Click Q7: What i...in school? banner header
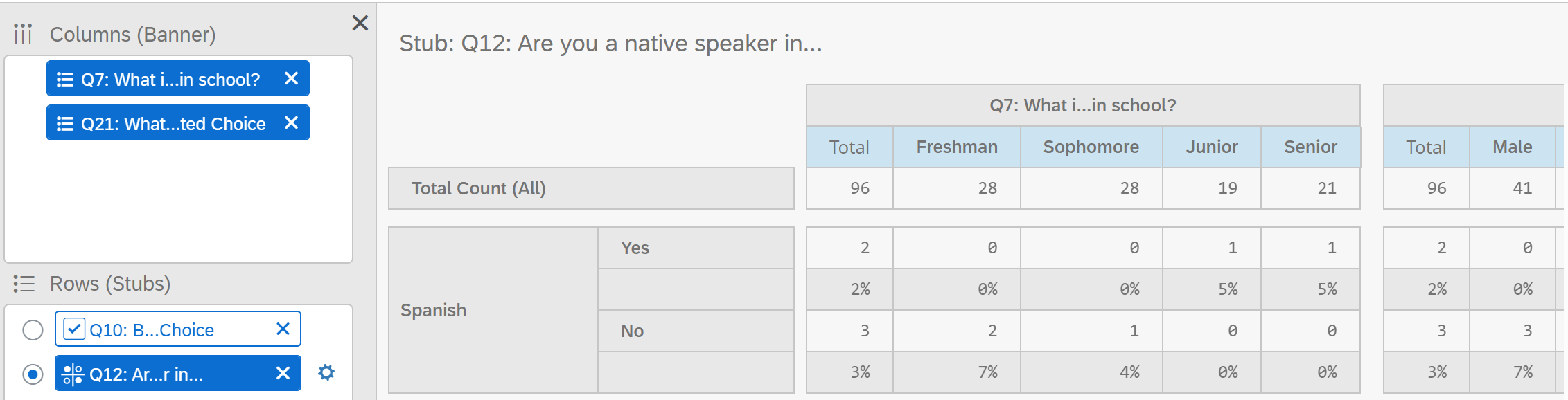This screenshot has width=1568, height=400. pos(1083,105)
